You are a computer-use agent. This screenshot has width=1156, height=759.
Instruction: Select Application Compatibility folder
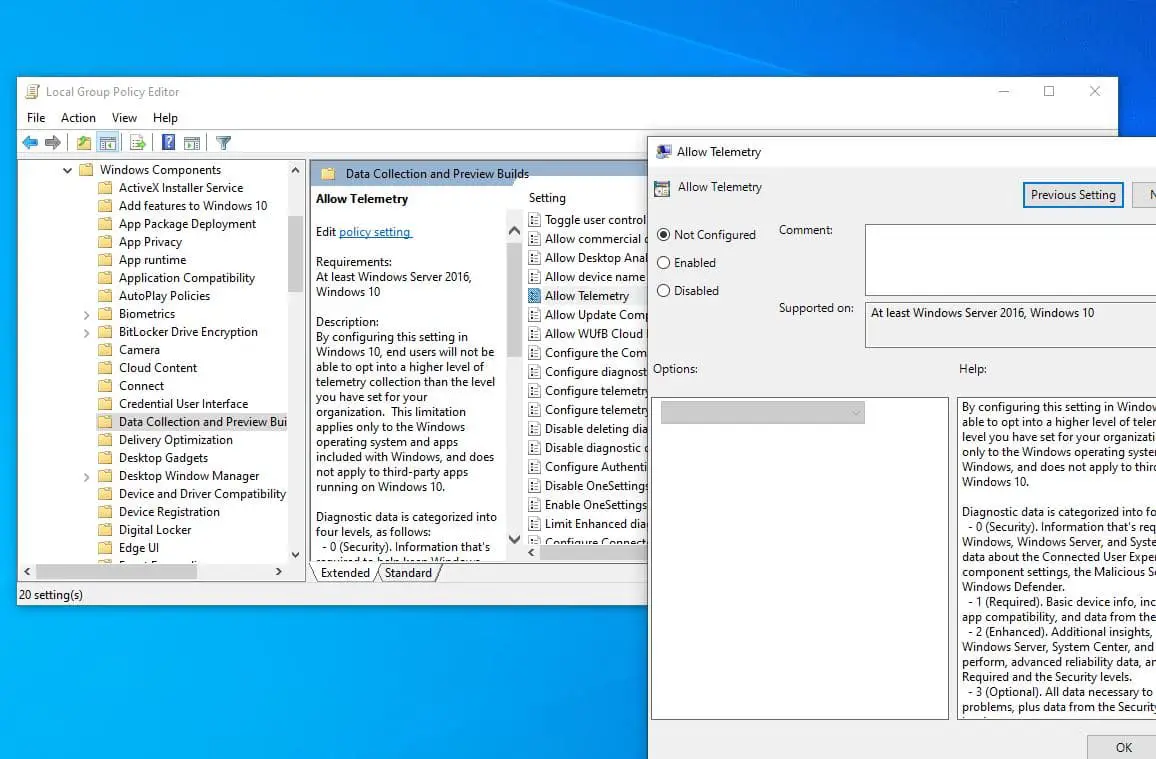click(x=187, y=278)
